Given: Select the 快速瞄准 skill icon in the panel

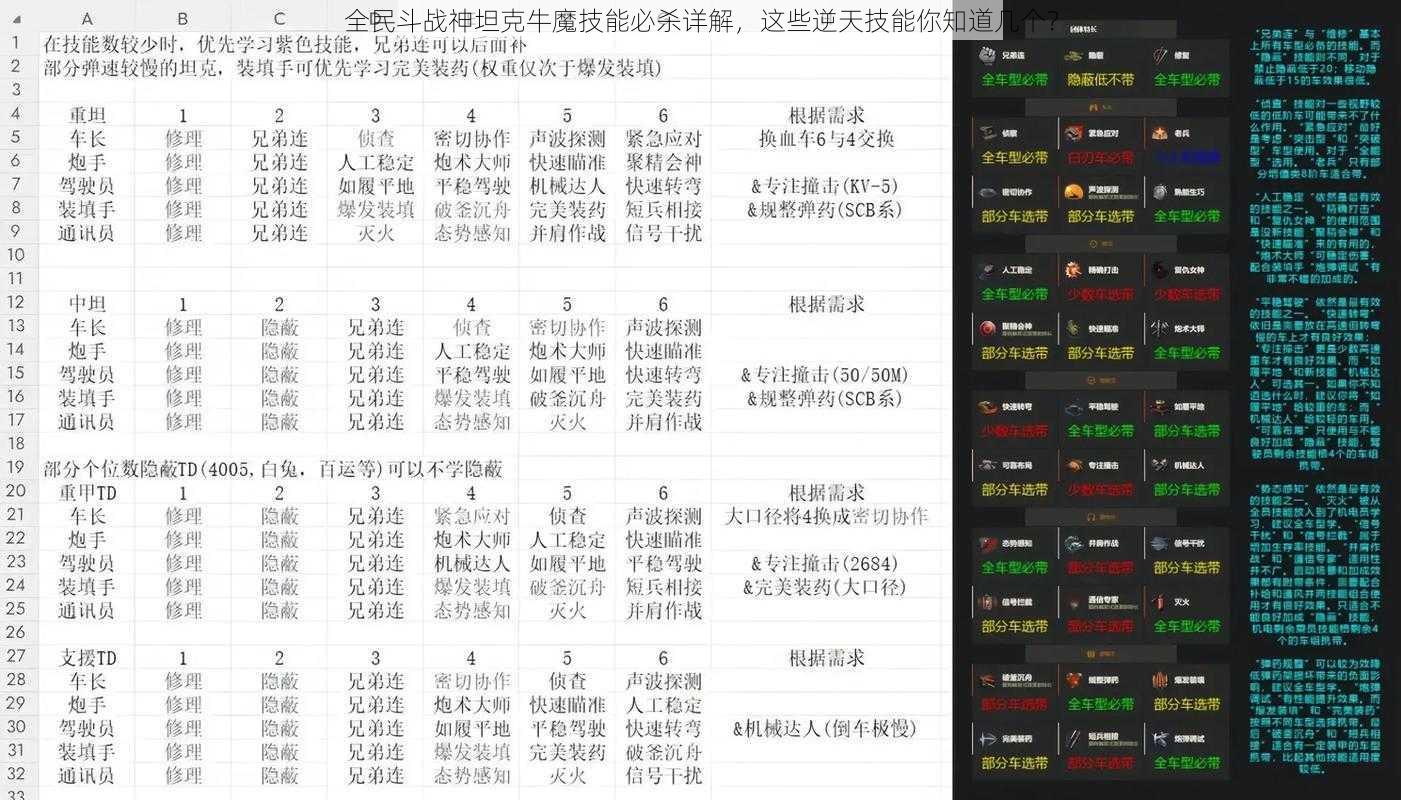Looking at the screenshot, I should coord(1073,329).
